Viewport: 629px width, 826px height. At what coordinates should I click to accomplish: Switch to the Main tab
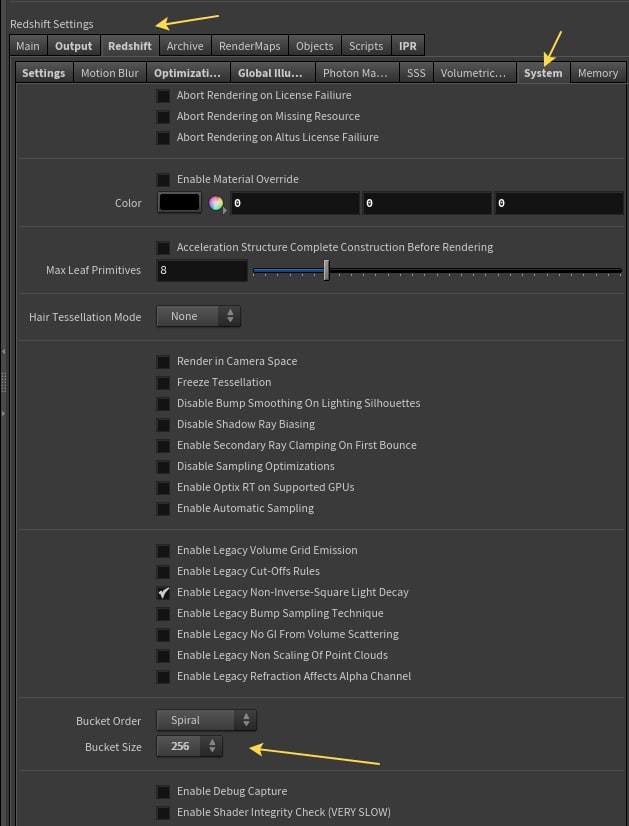point(28,46)
